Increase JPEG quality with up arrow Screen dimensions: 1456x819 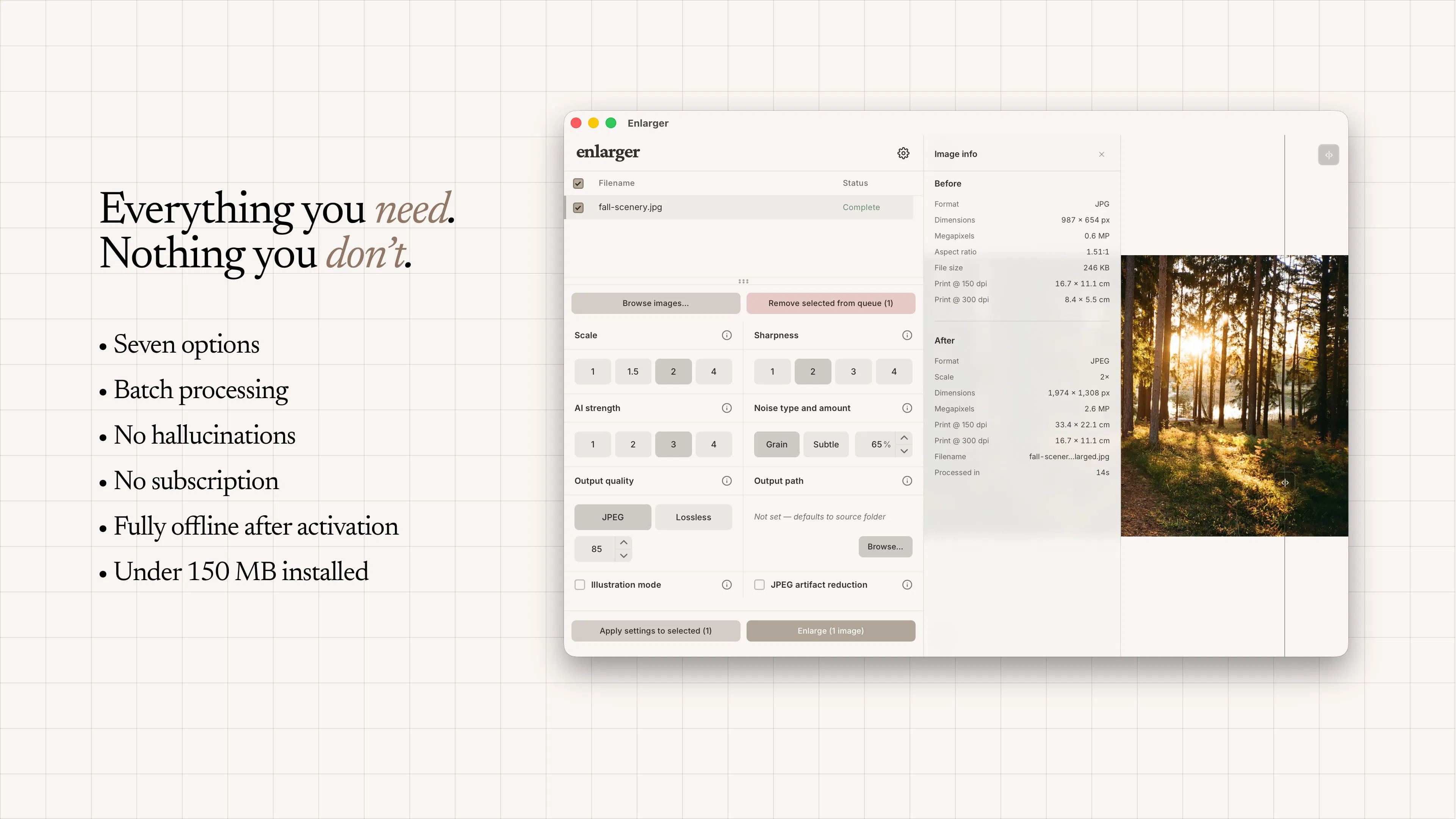pos(623,543)
